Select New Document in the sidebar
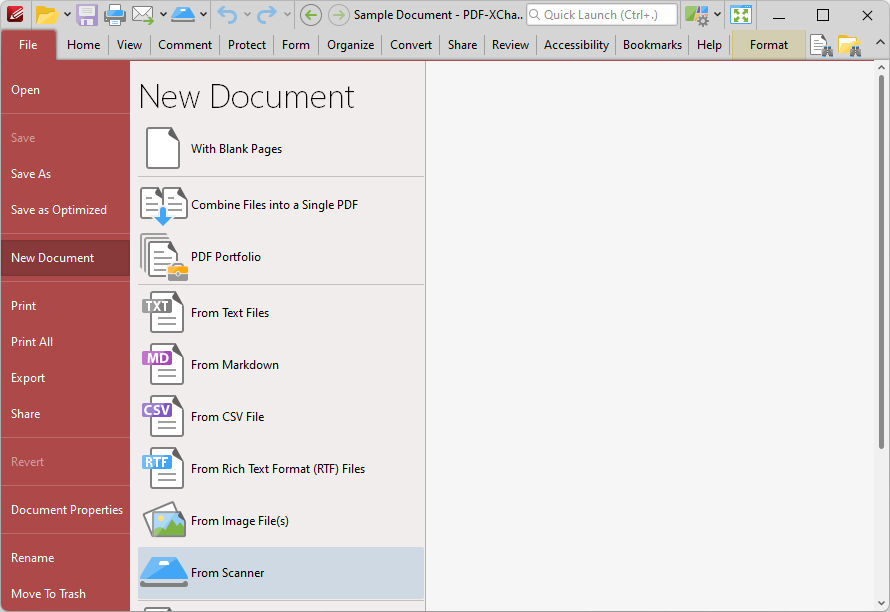This screenshot has height=612, width=890. [65, 258]
